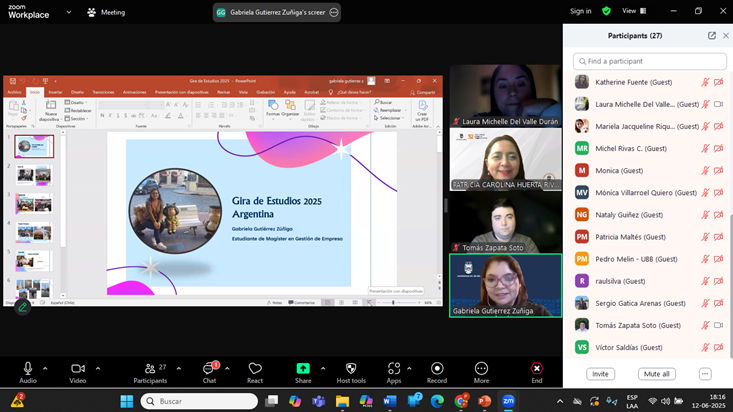Toggle Monica's muted microphone icon
The height and width of the screenshot is (412, 733).
tap(705, 171)
